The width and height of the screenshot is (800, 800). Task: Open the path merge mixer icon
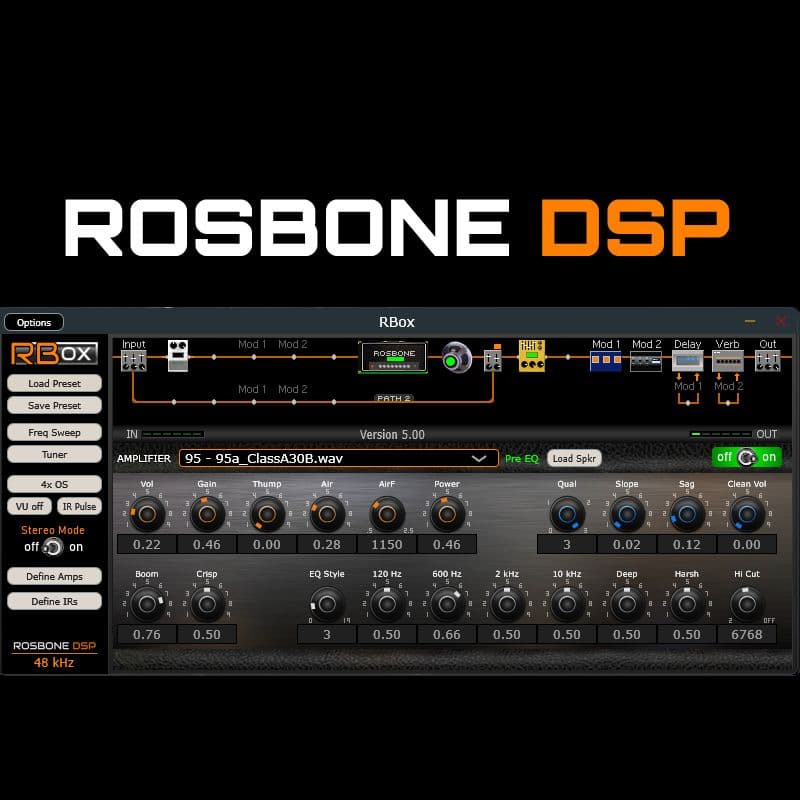tap(493, 361)
